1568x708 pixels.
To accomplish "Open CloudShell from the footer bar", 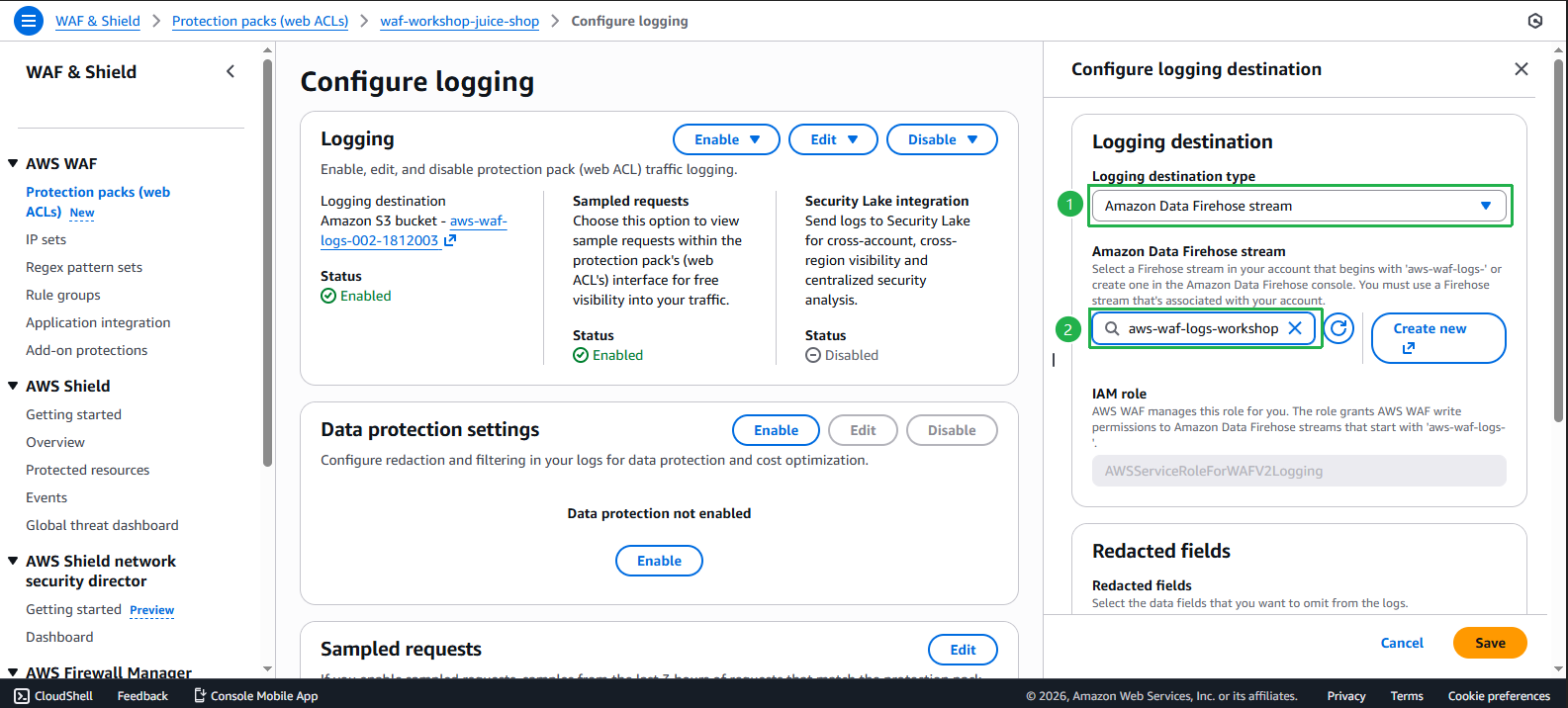I will (x=53, y=696).
